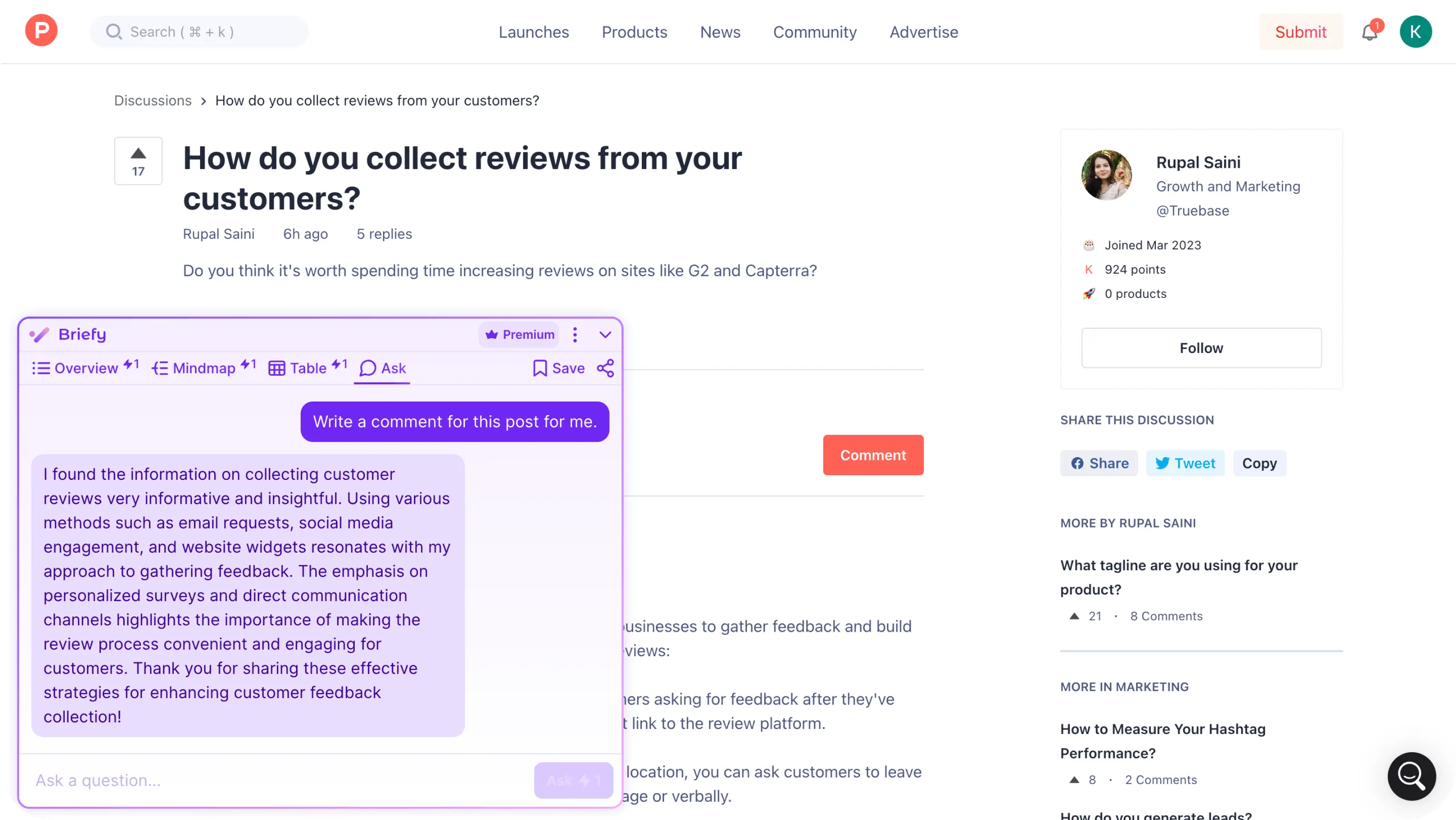1456x820 pixels.
Task: Open "What tagline are you using for your product?"
Action: [1179, 577]
